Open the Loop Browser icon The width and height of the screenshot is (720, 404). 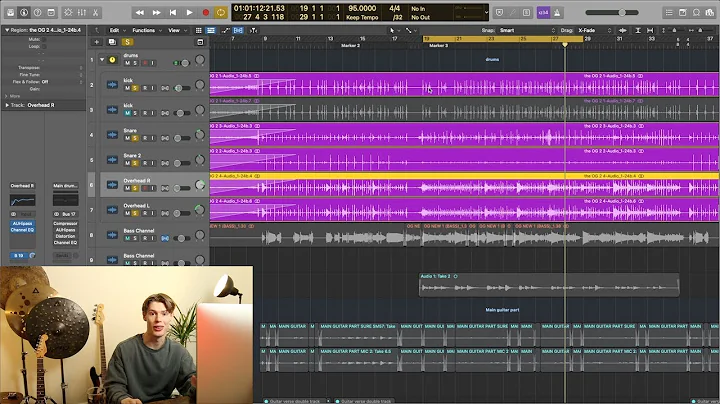click(x=697, y=12)
